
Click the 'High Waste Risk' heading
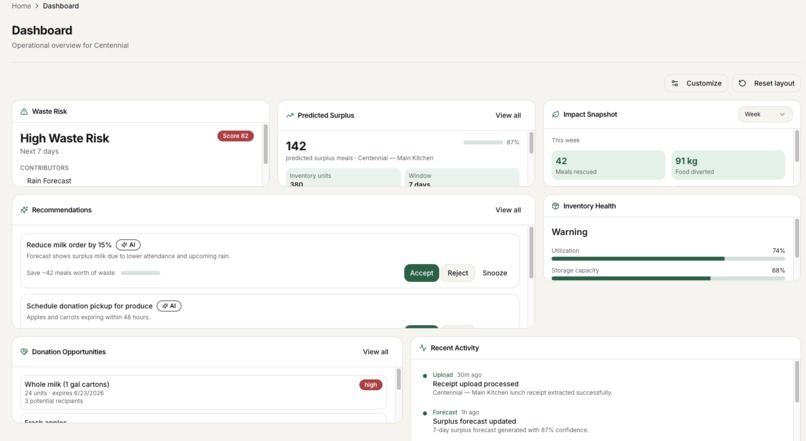64,139
